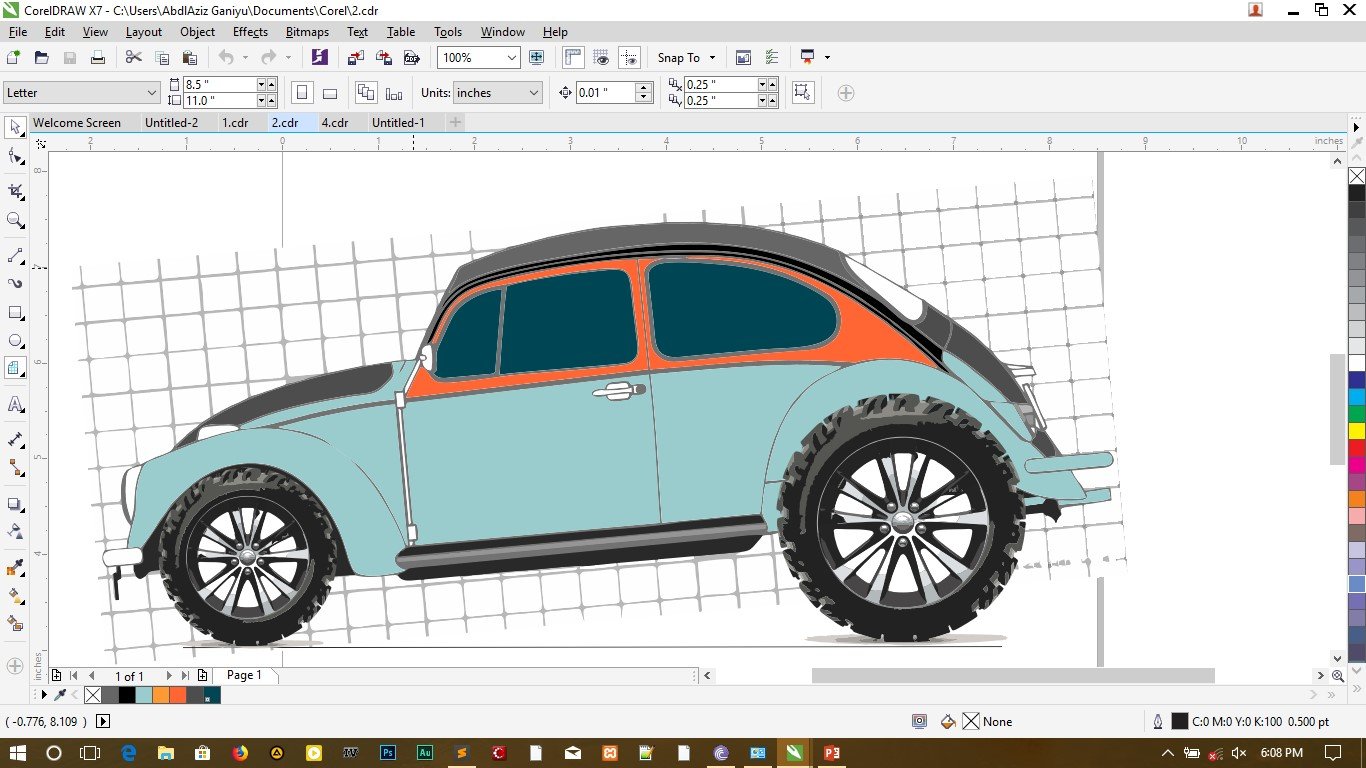Select the Freehand line tool

15,256
